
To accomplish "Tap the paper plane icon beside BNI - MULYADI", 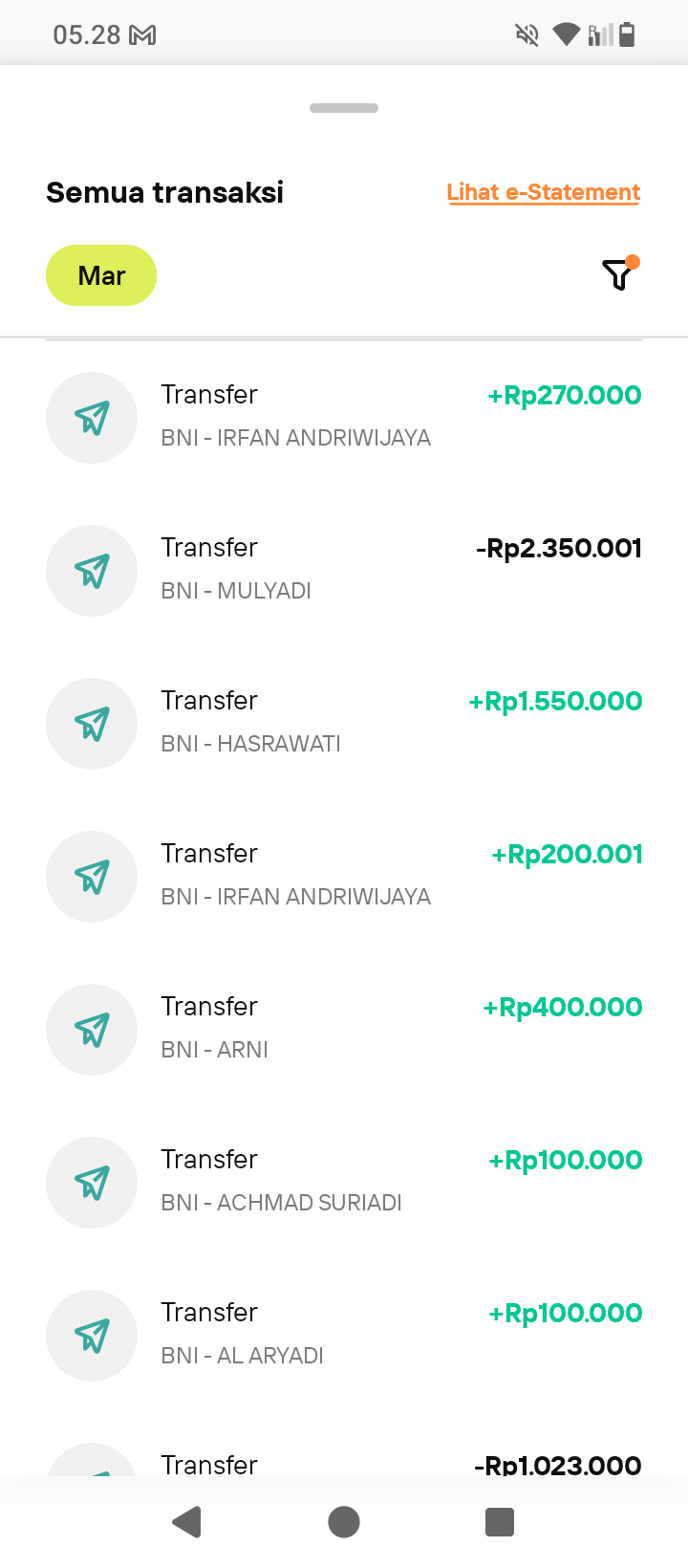I will pos(92,571).
